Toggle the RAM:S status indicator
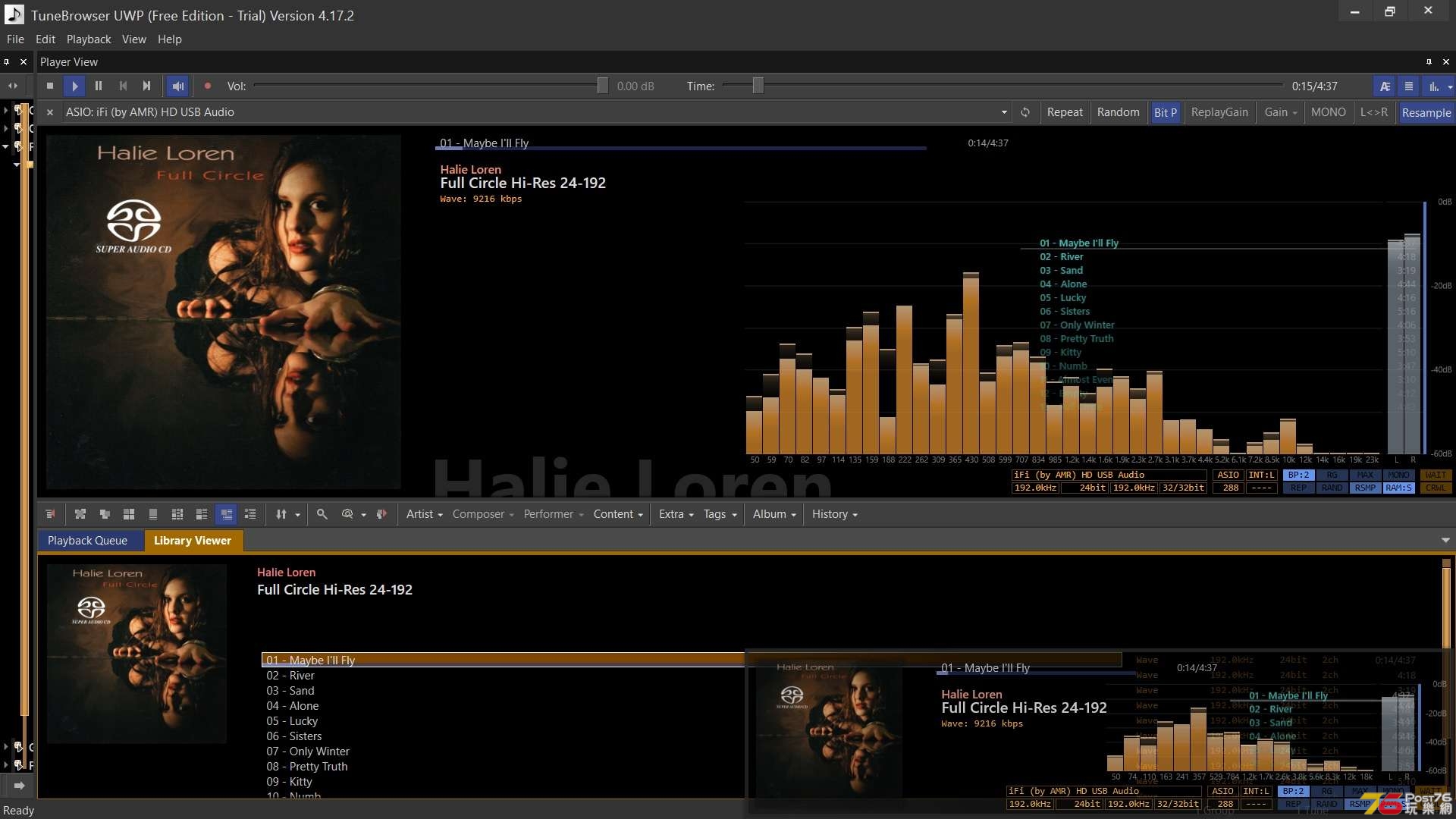The image size is (1456, 819). [x=1398, y=488]
